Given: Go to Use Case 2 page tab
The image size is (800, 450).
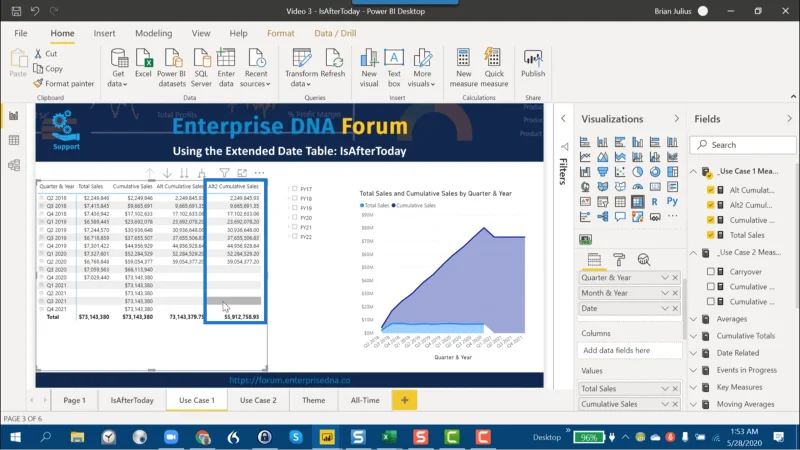Looking at the screenshot, I should coord(258,401).
